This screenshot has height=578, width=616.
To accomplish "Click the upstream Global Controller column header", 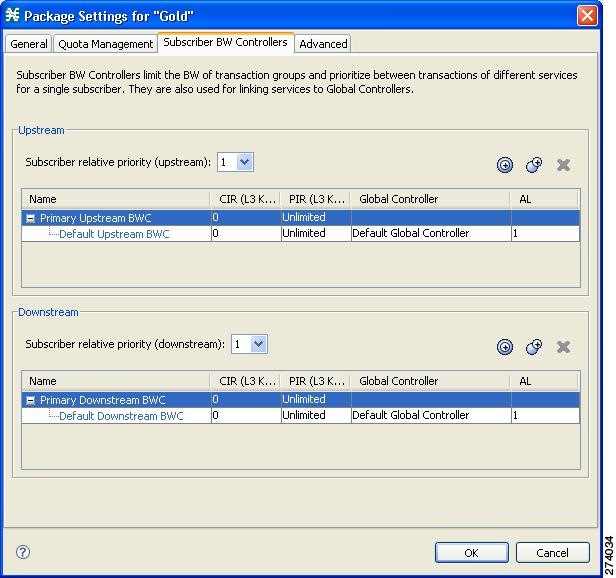I will click(431, 199).
